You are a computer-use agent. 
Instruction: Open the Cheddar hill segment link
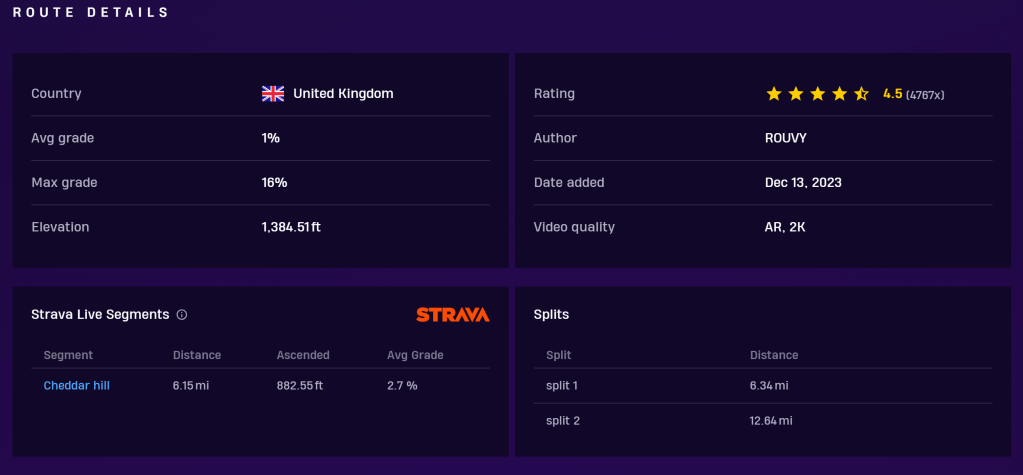click(x=76, y=385)
